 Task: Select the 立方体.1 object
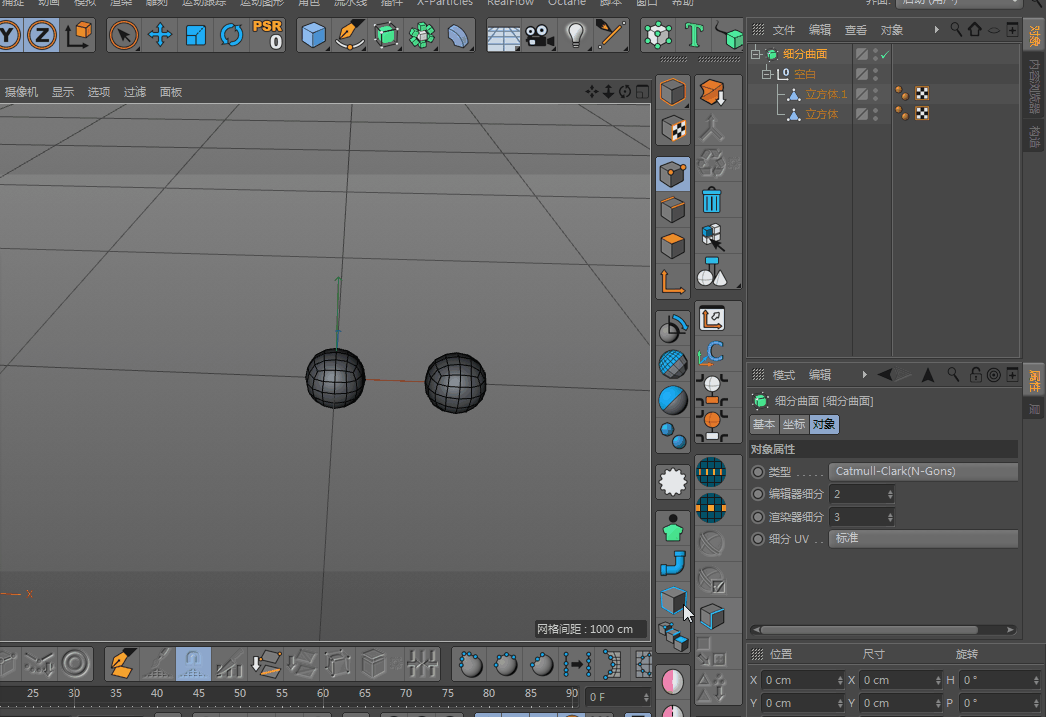coord(826,94)
